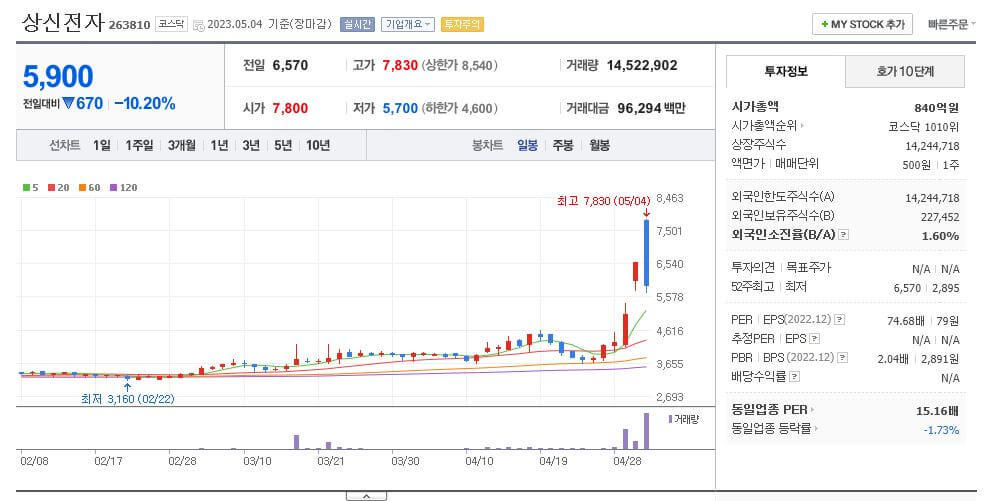This screenshot has width=994, height=501.
Task: Select the 3개월 line chart
Action: pyautogui.click(x=181, y=145)
